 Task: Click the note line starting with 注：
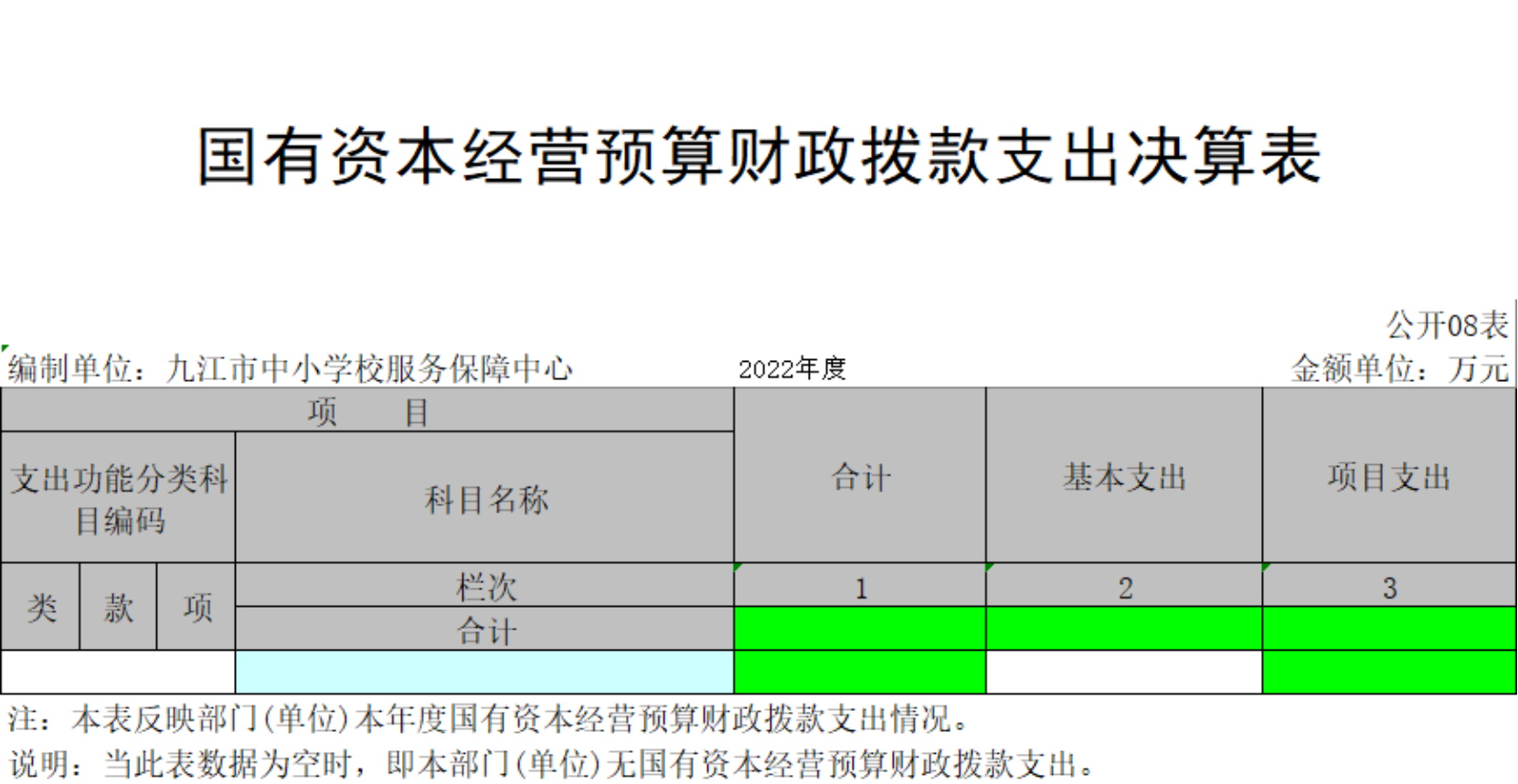[x=489, y=719]
